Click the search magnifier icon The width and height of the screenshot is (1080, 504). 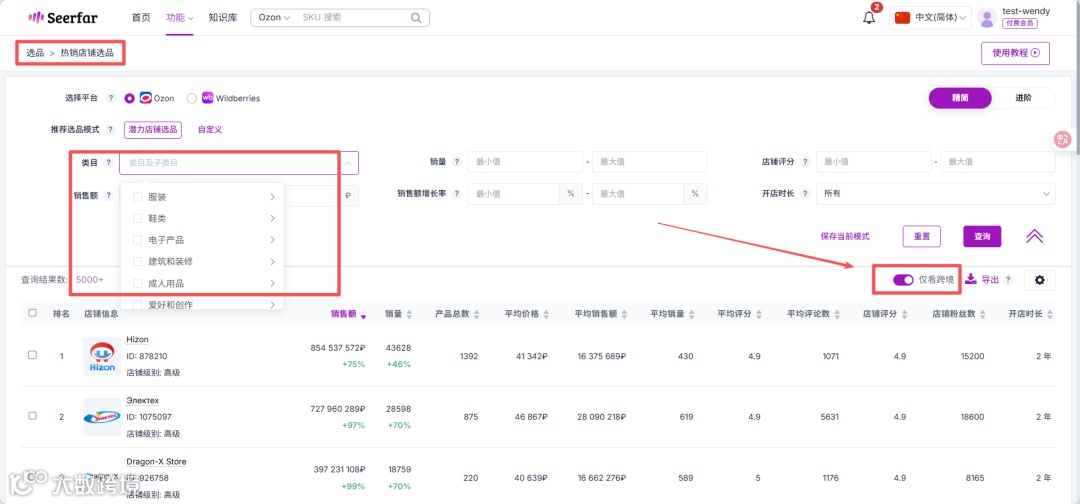click(416, 18)
